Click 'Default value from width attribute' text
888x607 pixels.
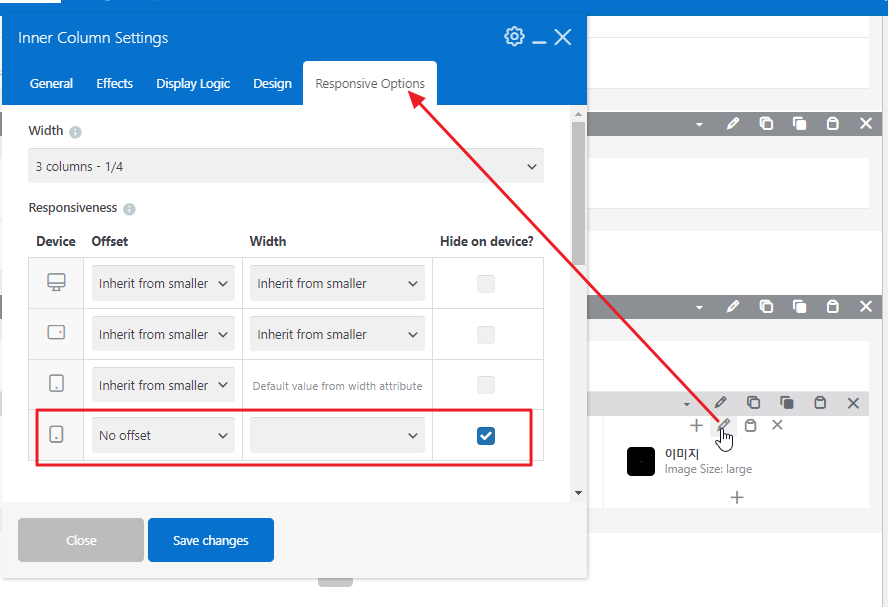click(337, 386)
